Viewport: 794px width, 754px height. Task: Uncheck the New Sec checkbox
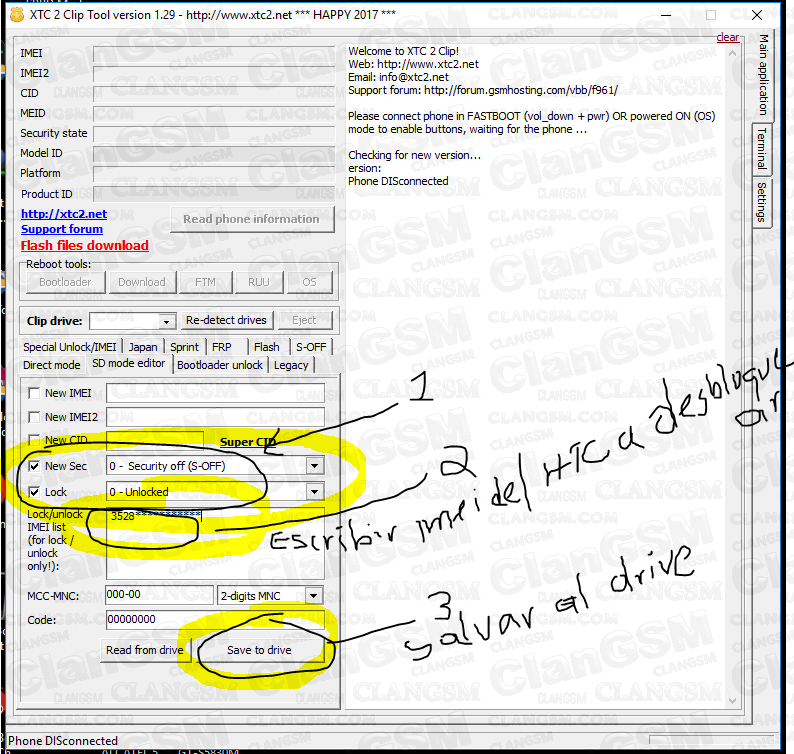pos(34,466)
